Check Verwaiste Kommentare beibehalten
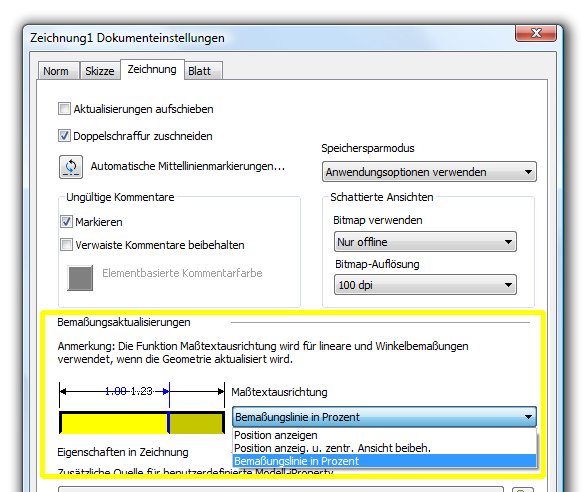 66,245
